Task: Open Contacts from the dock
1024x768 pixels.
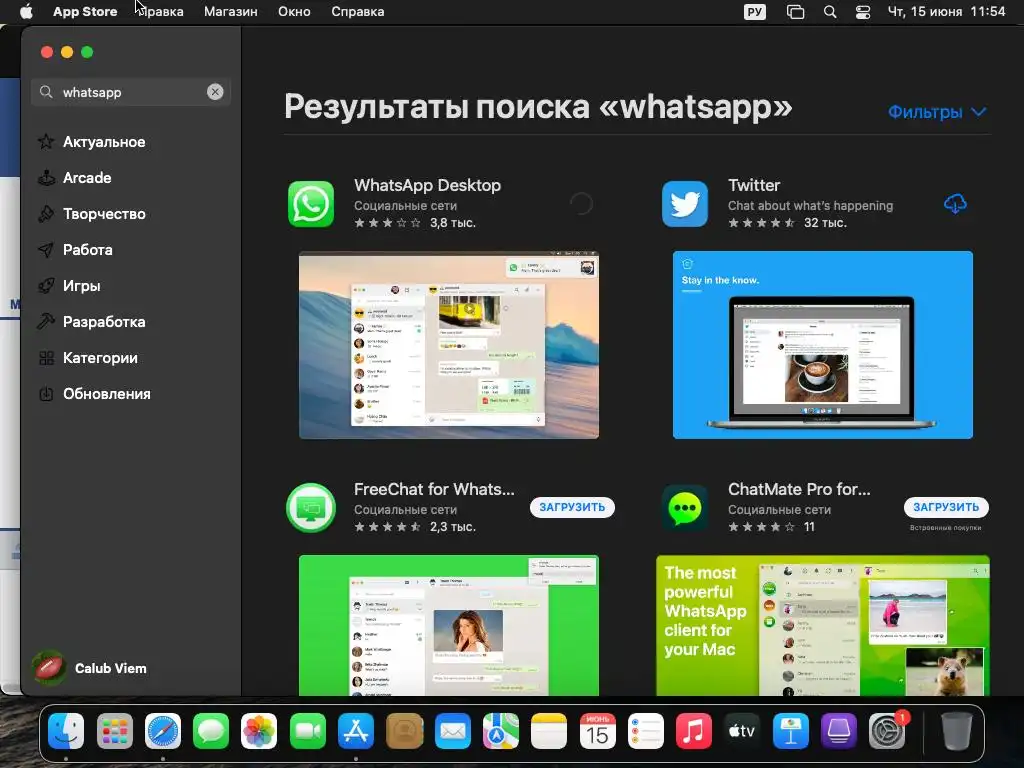Action: (x=404, y=731)
